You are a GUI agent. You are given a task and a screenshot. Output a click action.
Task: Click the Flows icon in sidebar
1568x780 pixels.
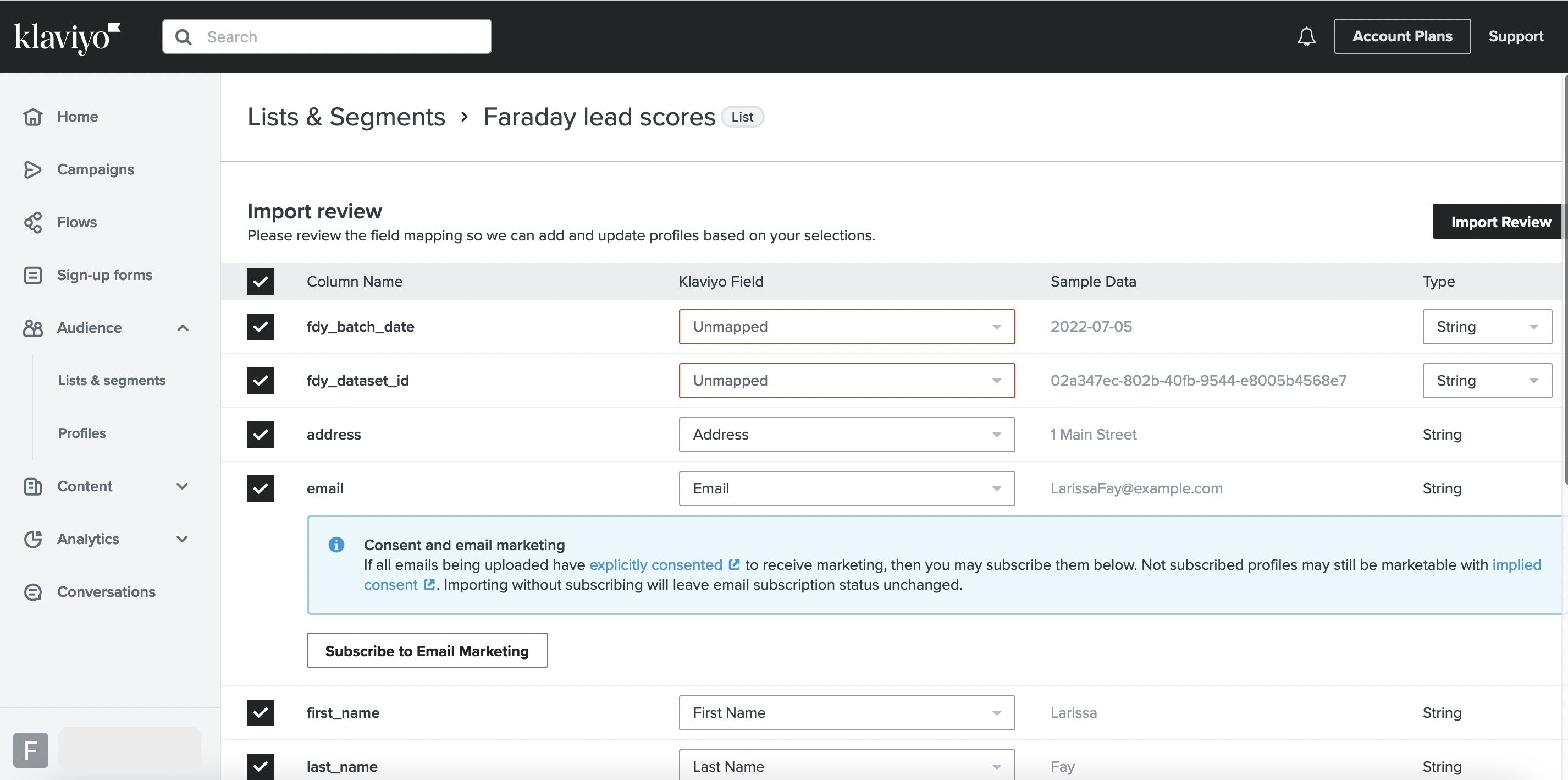click(x=33, y=222)
